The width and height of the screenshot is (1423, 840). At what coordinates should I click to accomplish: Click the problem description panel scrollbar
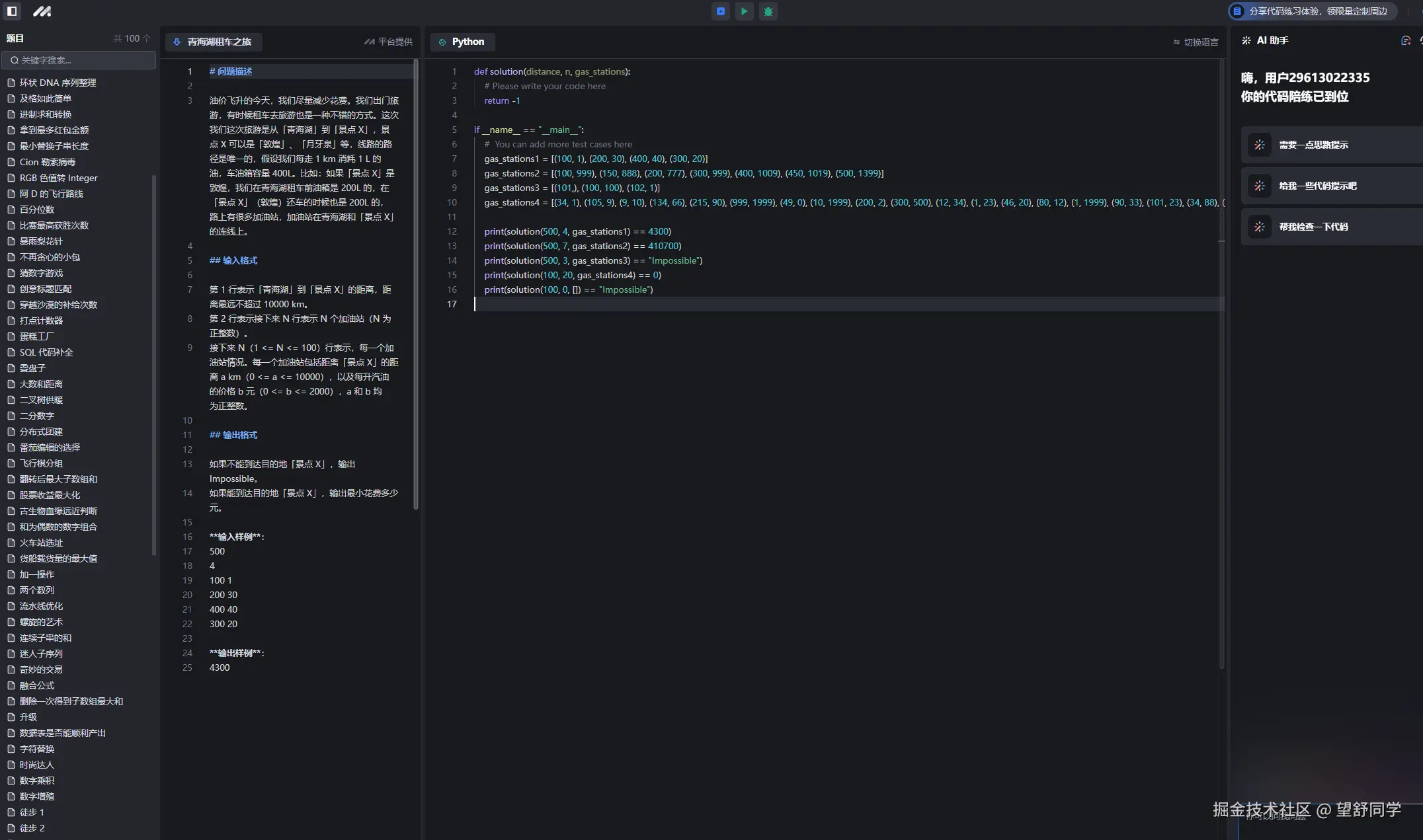[416, 284]
